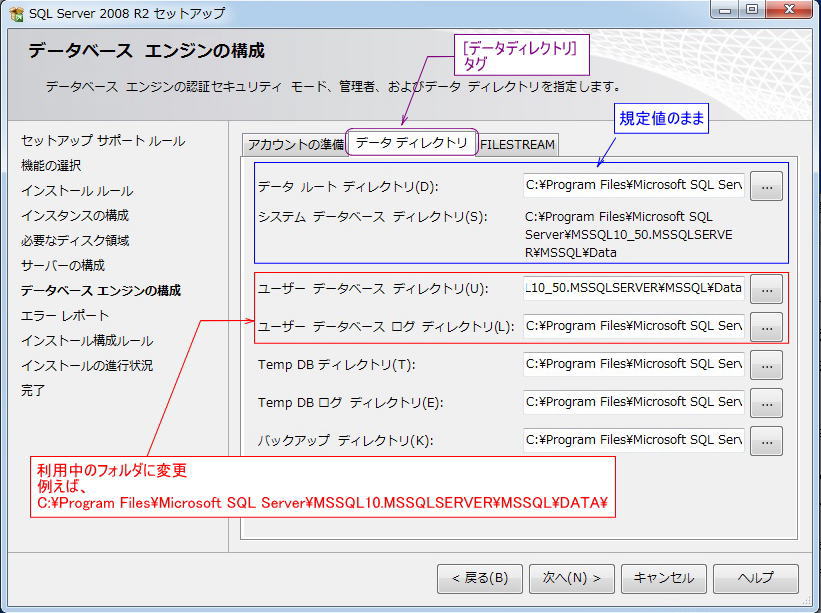Select the セットアップ サポート ルール step
This screenshot has height=613, width=821.
click(103, 141)
